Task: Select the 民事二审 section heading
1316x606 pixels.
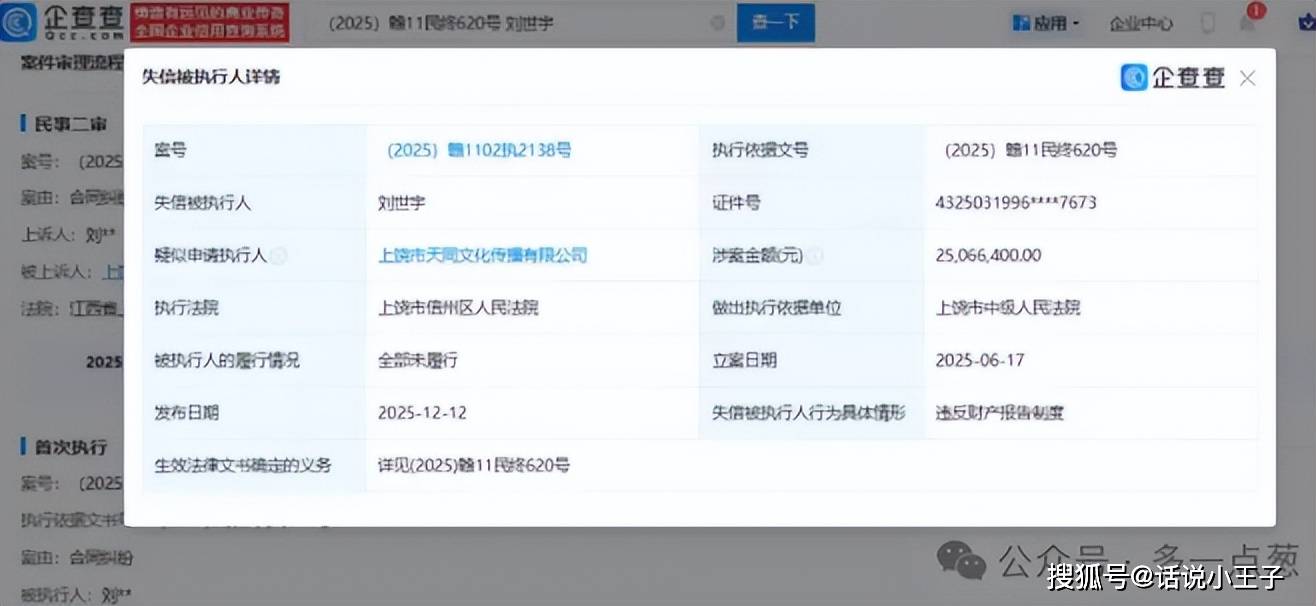Action: 70,124
